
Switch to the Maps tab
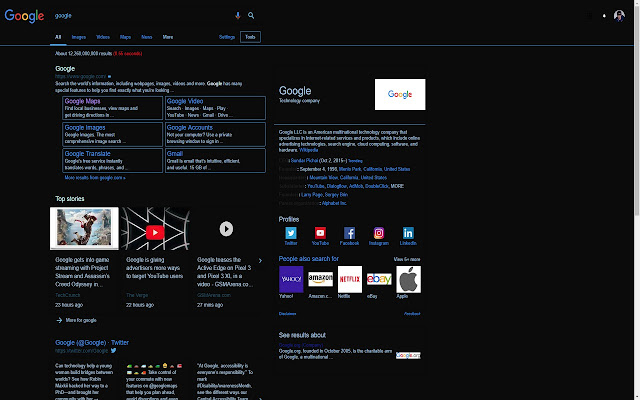point(125,37)
